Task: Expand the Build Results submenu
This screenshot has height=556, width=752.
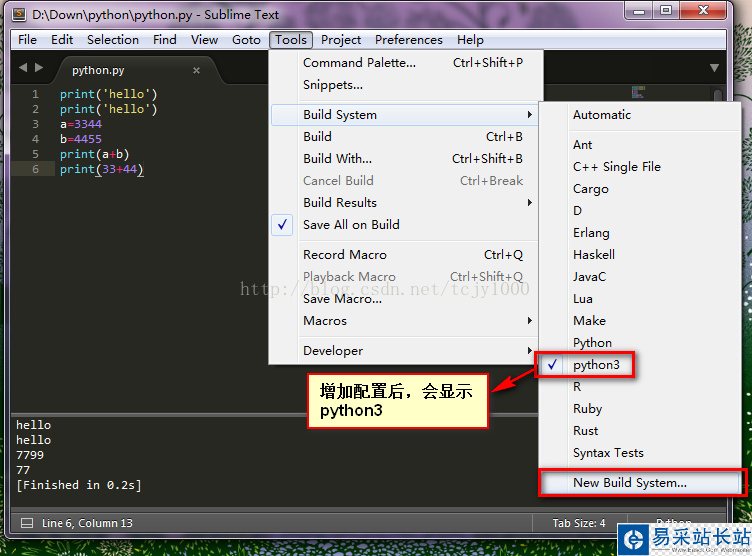Action: pyautogui.click(x=404, y=202)
